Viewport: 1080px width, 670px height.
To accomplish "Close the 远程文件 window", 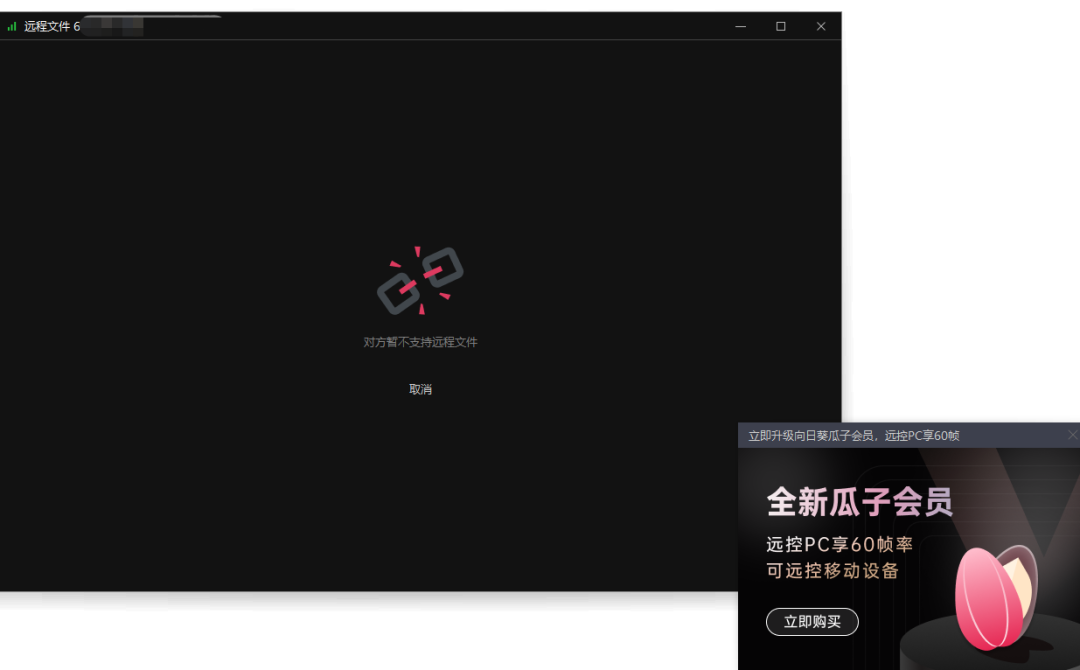I will pyautogui.click(x=821, y=27).
